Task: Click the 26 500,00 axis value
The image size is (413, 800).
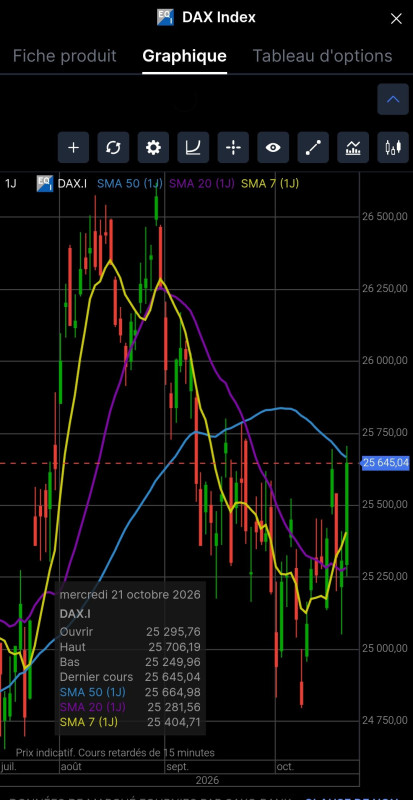Action: tap(385, 217)
